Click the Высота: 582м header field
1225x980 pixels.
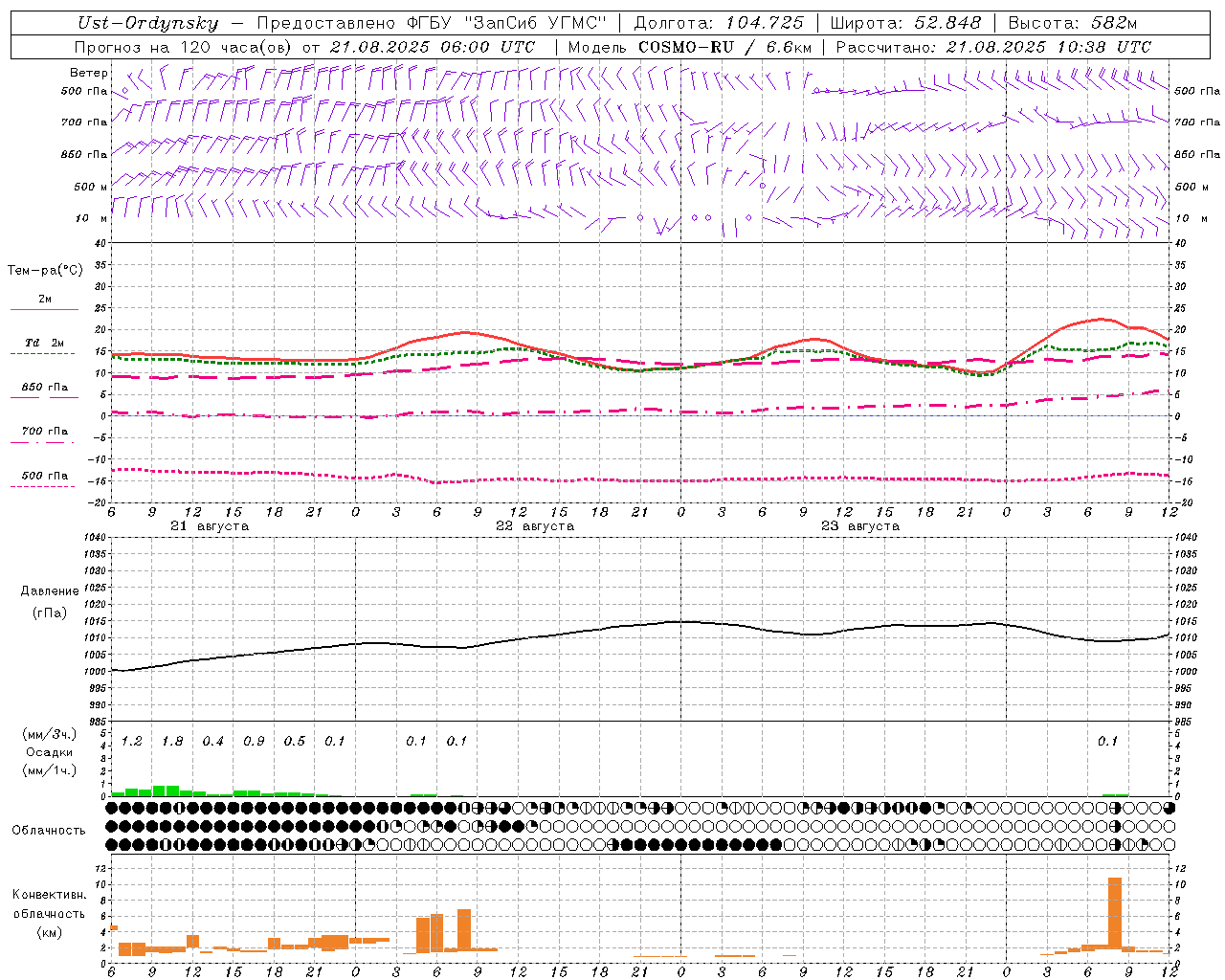tap(1073, 24)
